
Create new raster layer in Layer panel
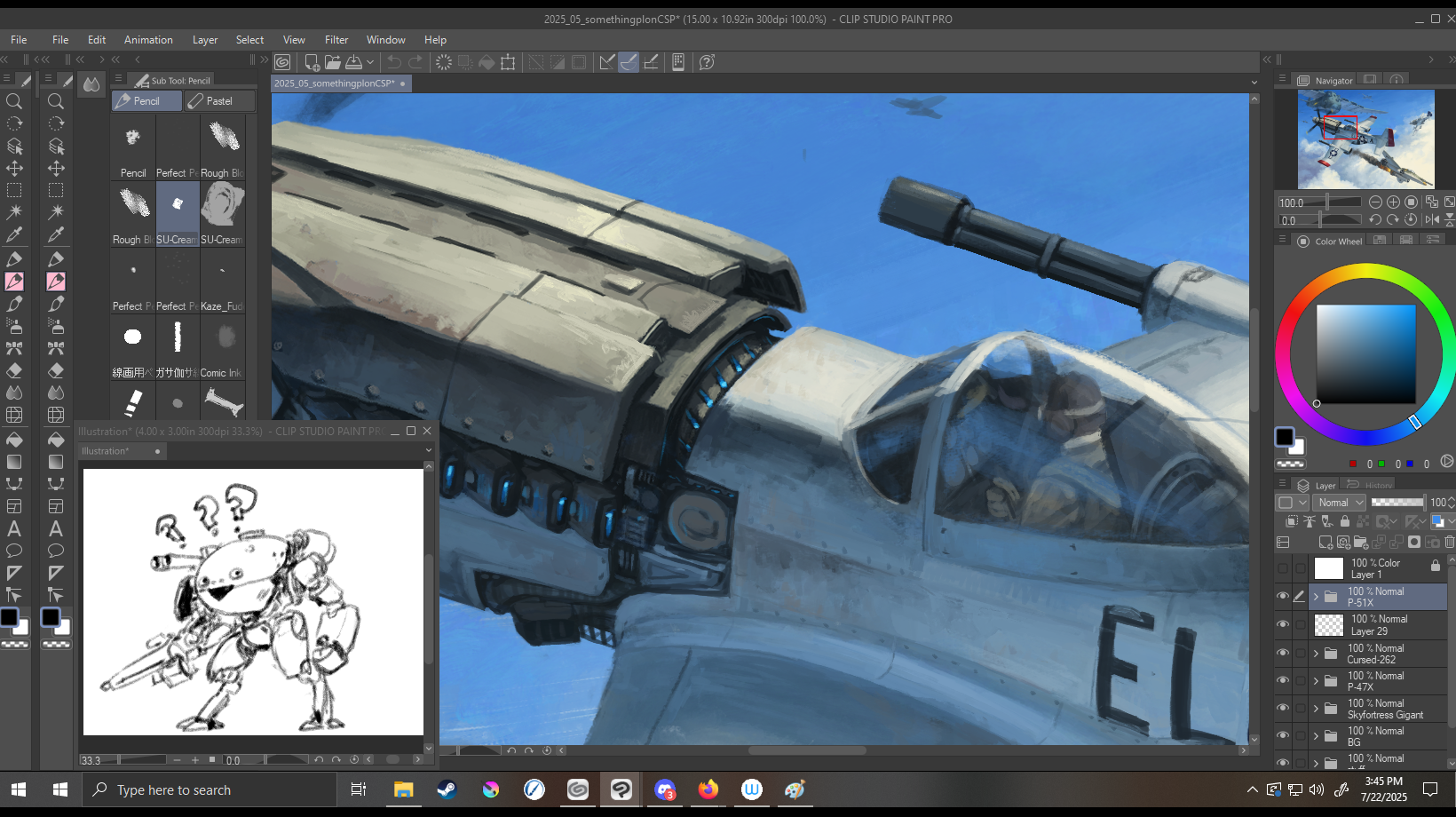tap(1325, 542)
